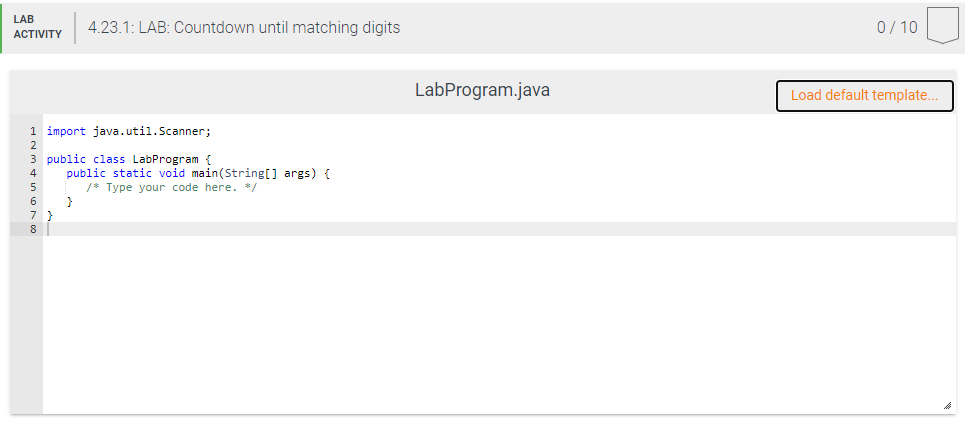This screenshot has width=965, height=426.
Task: Click the closing brace on line 7
Action: (x=50, y=215)
